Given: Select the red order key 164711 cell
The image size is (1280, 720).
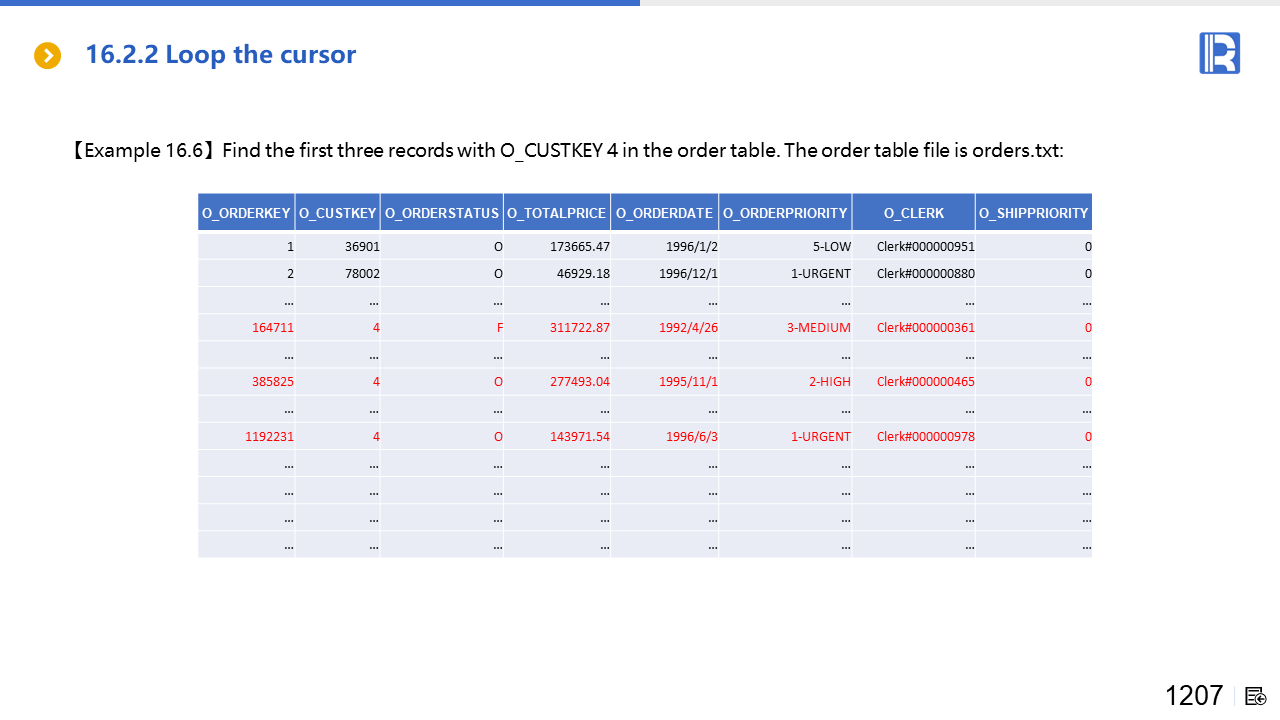Looking at the screenshot, I should [x=272, y=328].
